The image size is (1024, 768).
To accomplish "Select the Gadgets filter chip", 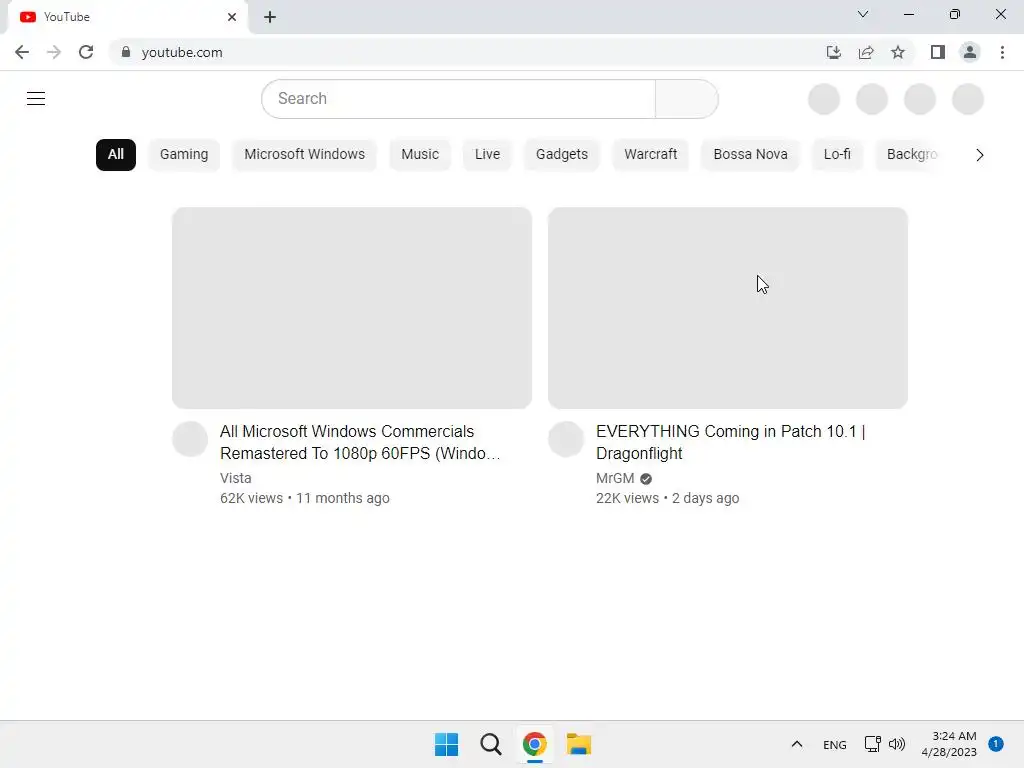I will click(x=562, y=155).
